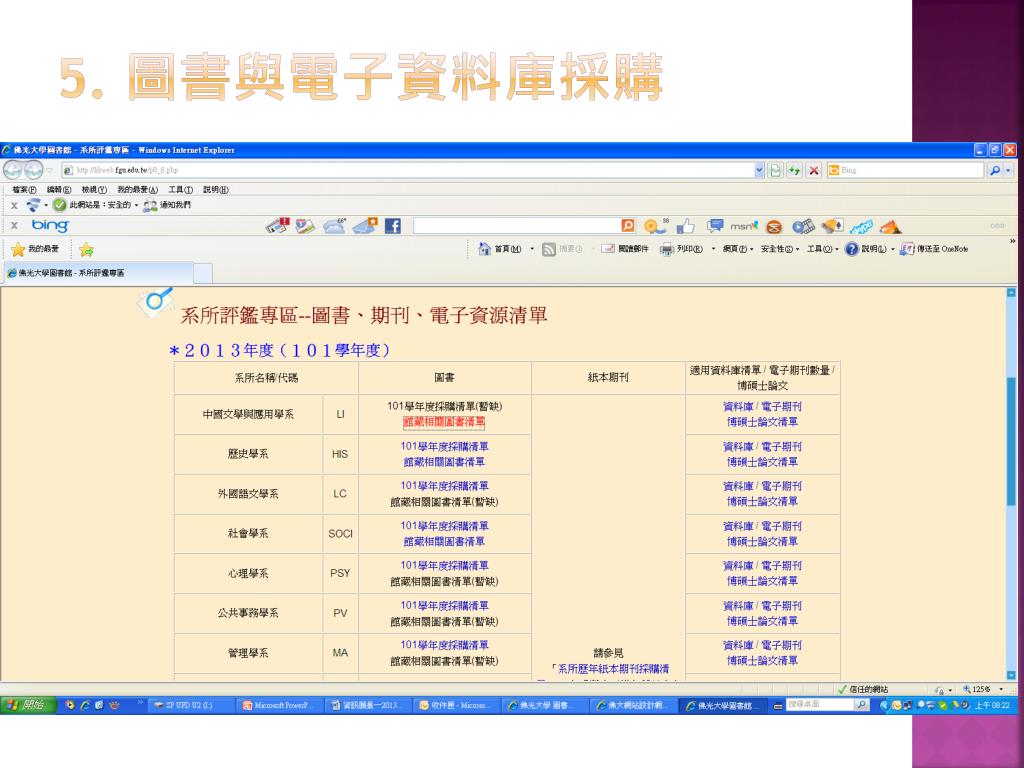The width and height of the screenshot is (1024, 768).
Task: Select the 佛光大學圖書館 - 系所評鑑專區 browser tab
Action: click(x=98, y=273)
